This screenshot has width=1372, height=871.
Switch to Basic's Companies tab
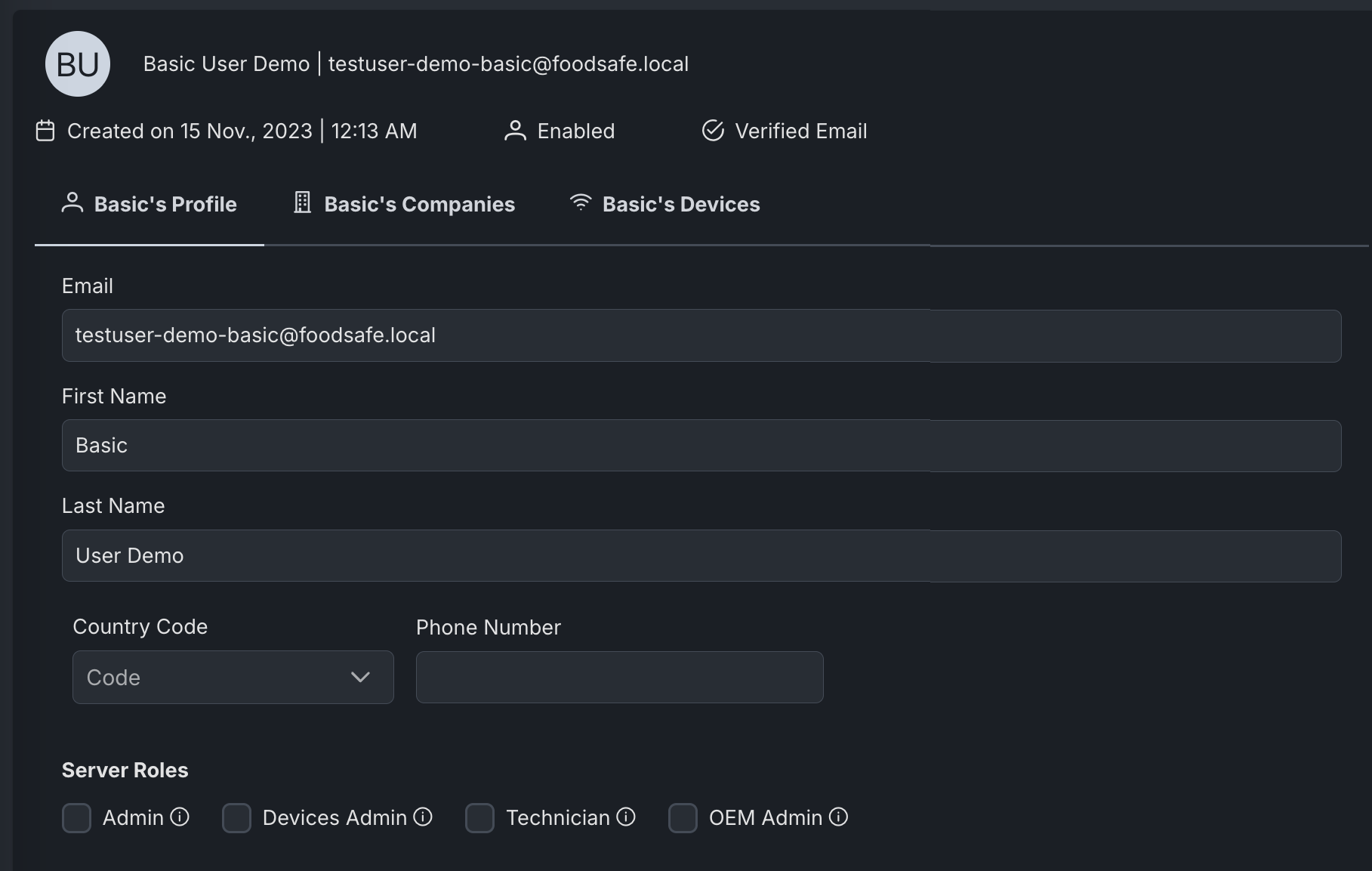point(418,203)
